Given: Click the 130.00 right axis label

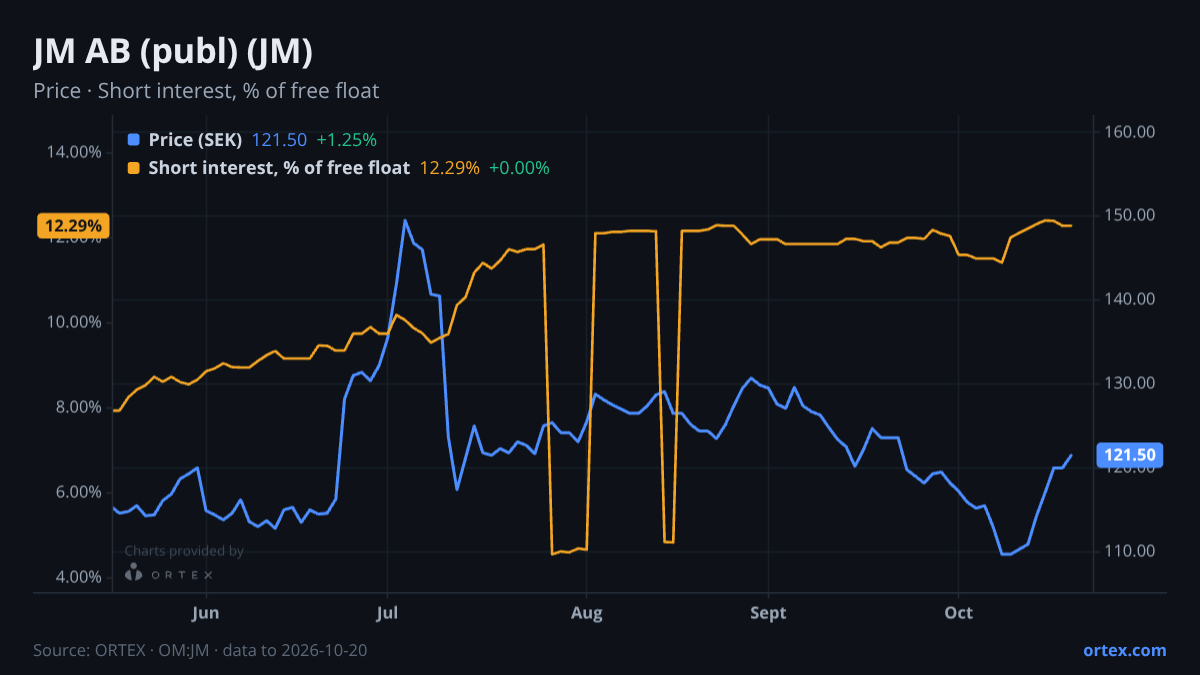Looking at the screenshot, I should point(1130,383).
